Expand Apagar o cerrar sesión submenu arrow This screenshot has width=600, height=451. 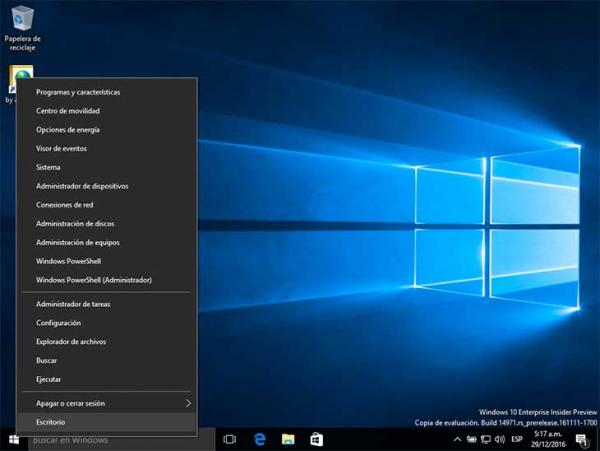tap(188, 403)
